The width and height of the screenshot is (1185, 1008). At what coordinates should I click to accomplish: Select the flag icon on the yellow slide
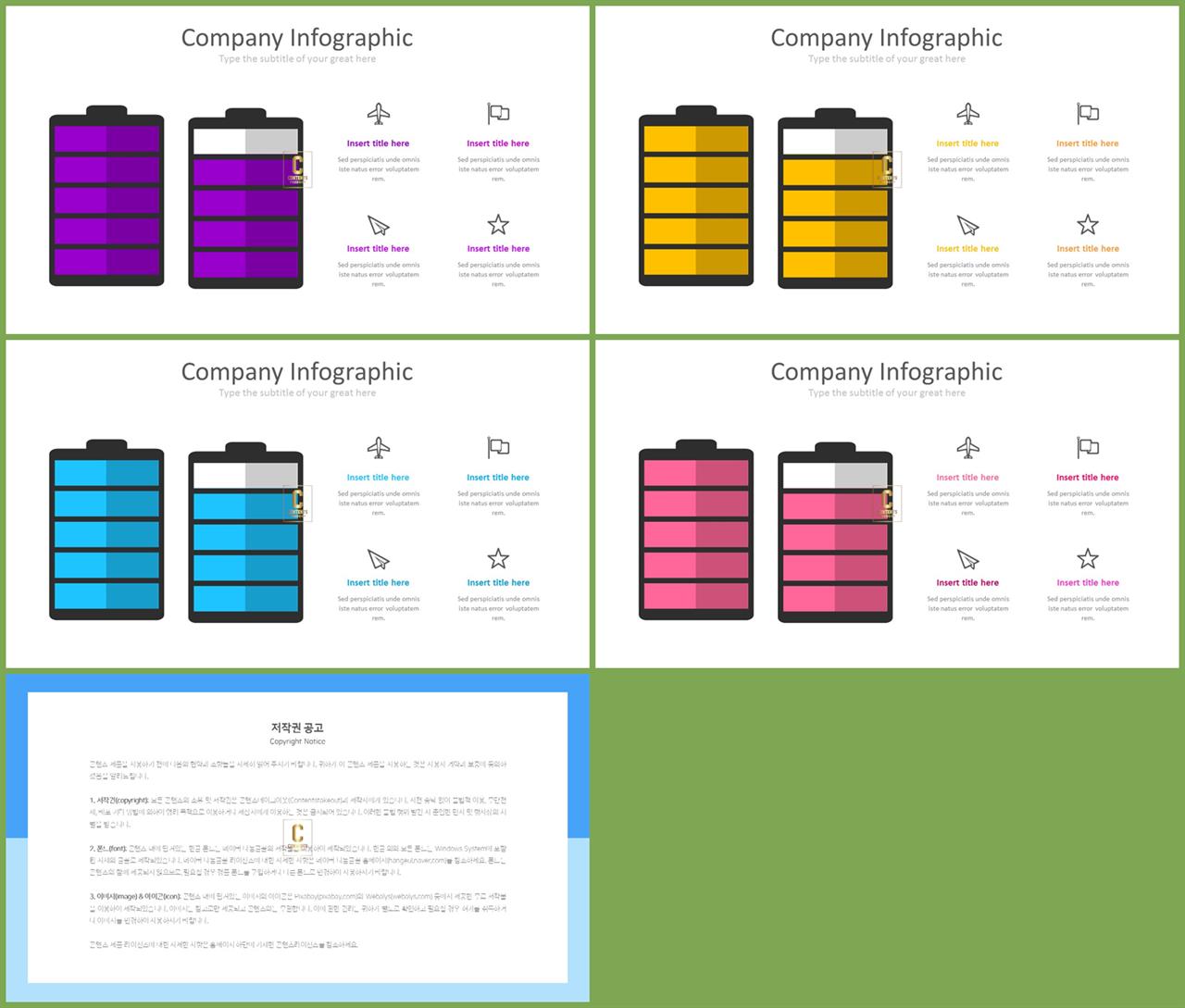point(1088,113)
